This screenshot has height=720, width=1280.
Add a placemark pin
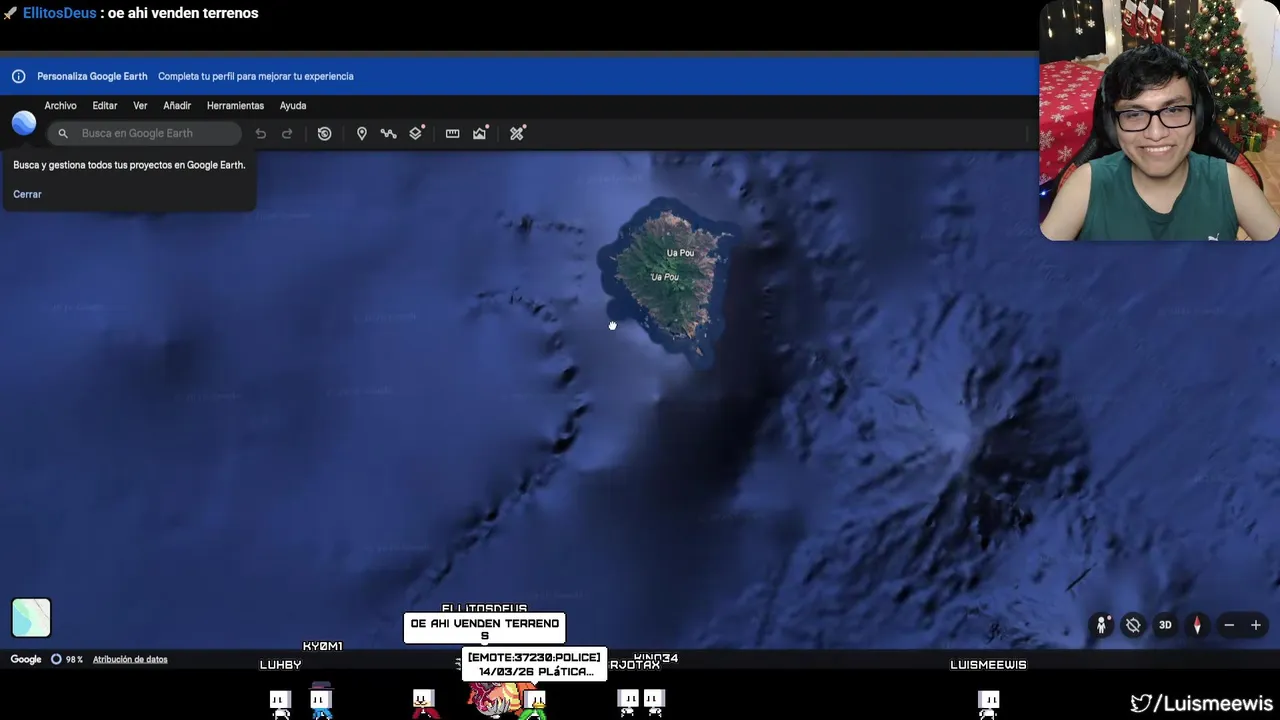(x=362, y=133)
